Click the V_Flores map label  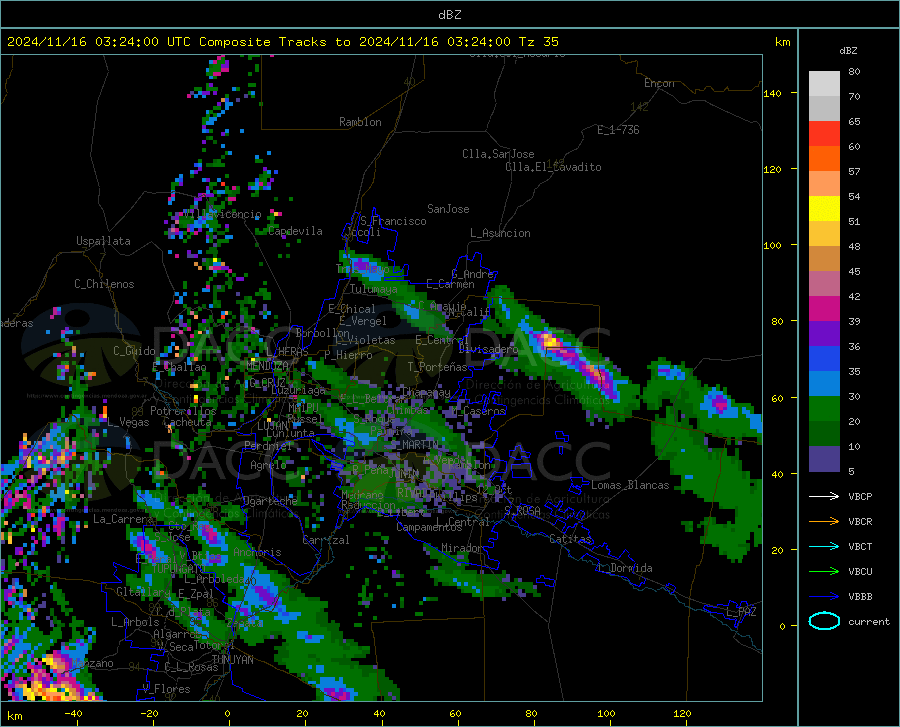(166, 689)
